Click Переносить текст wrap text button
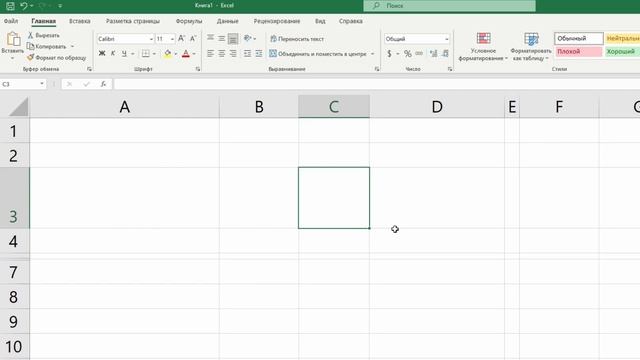Screen dimensions: 640x360 coord(297,39)
